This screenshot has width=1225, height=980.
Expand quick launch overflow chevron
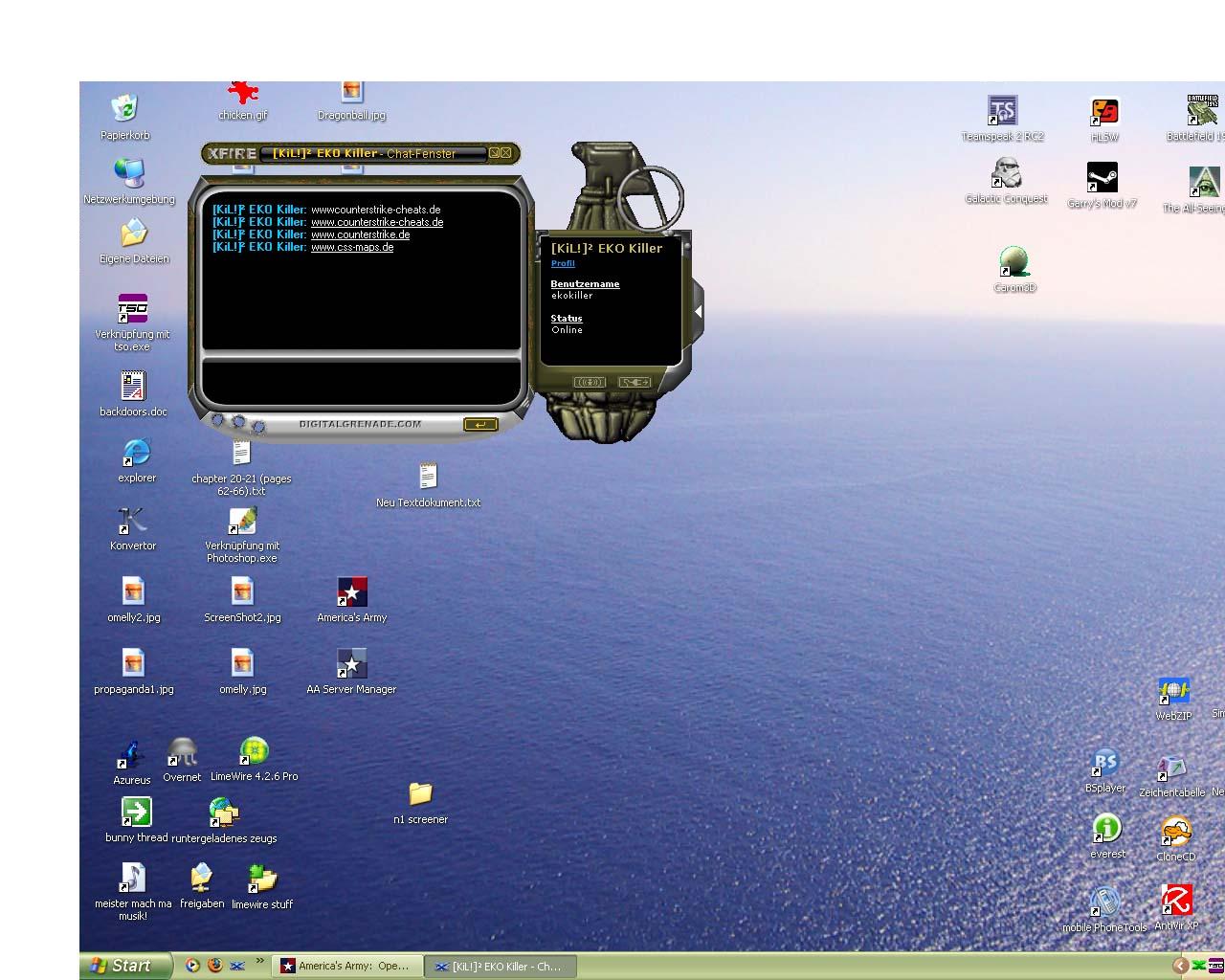(x=259, y=962)
